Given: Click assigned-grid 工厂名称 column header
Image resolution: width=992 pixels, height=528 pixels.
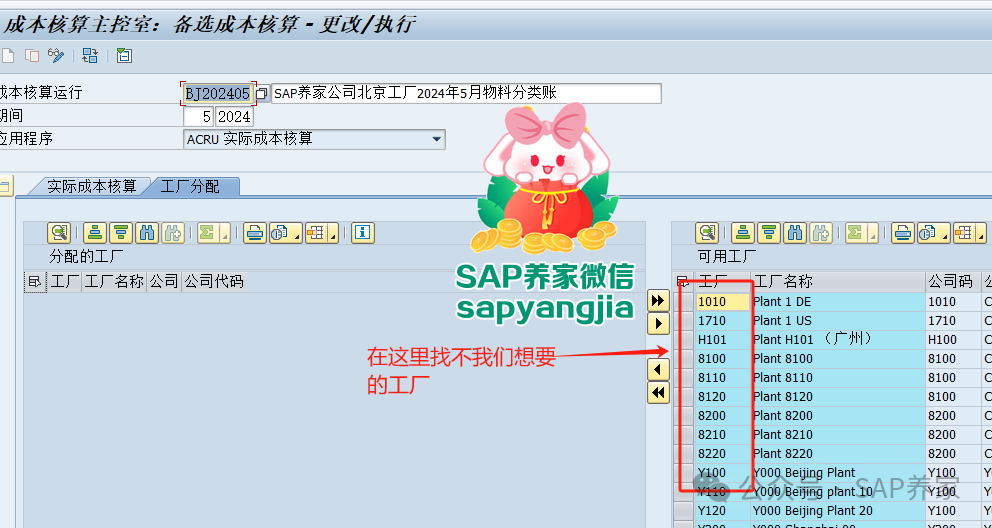Looking at the screenshot, I should tap(114, 281).
